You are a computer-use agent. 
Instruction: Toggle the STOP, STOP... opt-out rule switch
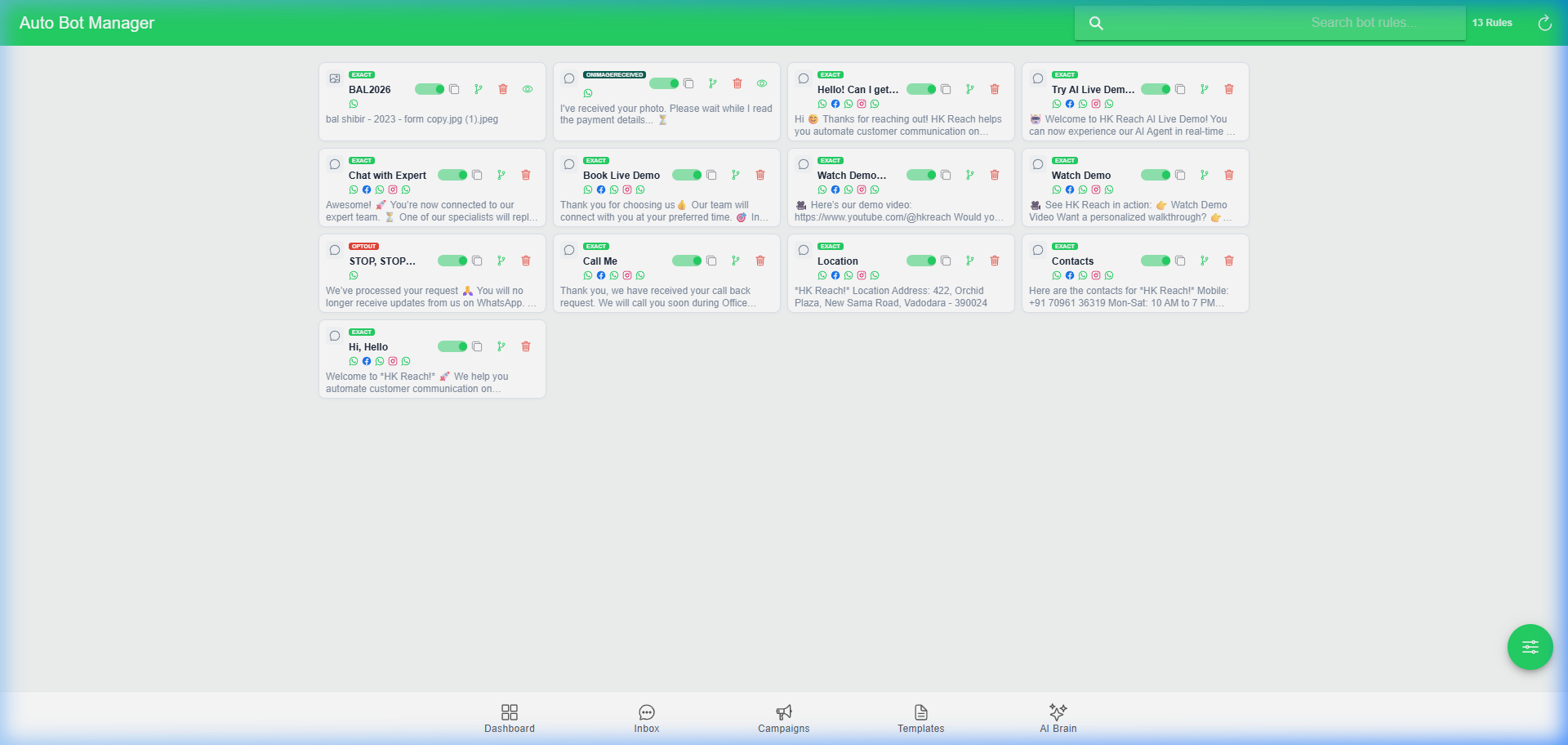click(452, 261)
